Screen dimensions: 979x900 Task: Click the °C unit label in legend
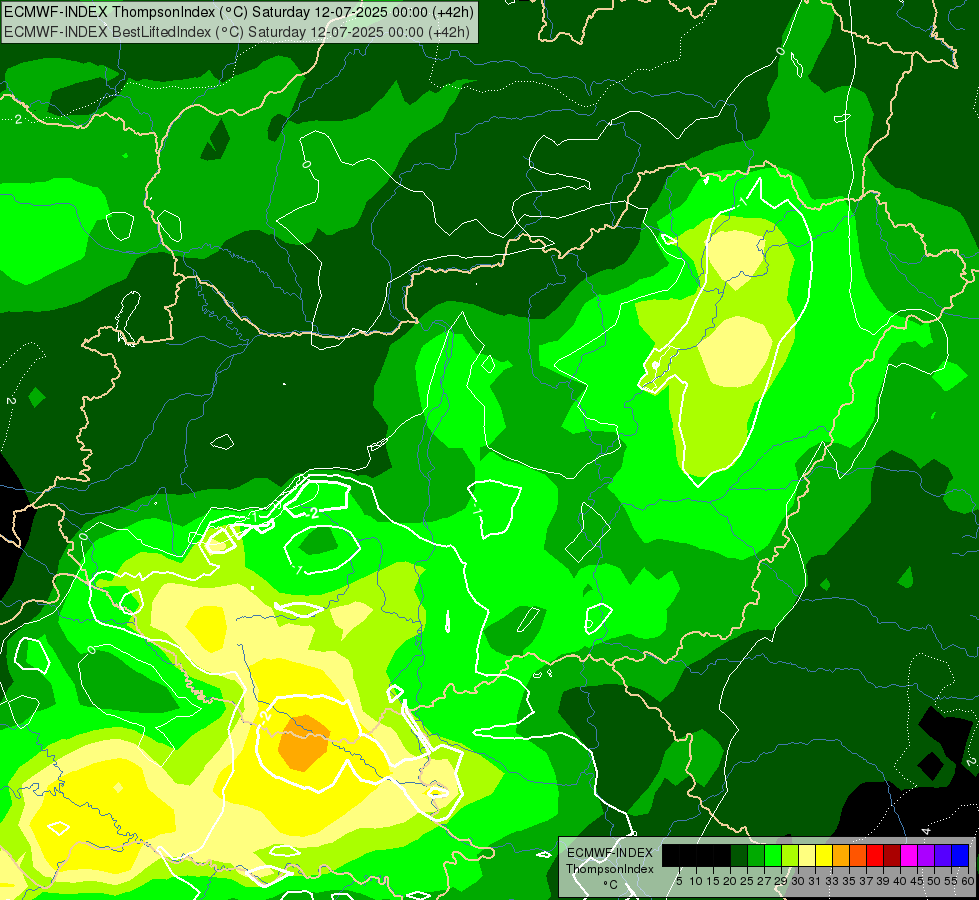pos(611,885)
